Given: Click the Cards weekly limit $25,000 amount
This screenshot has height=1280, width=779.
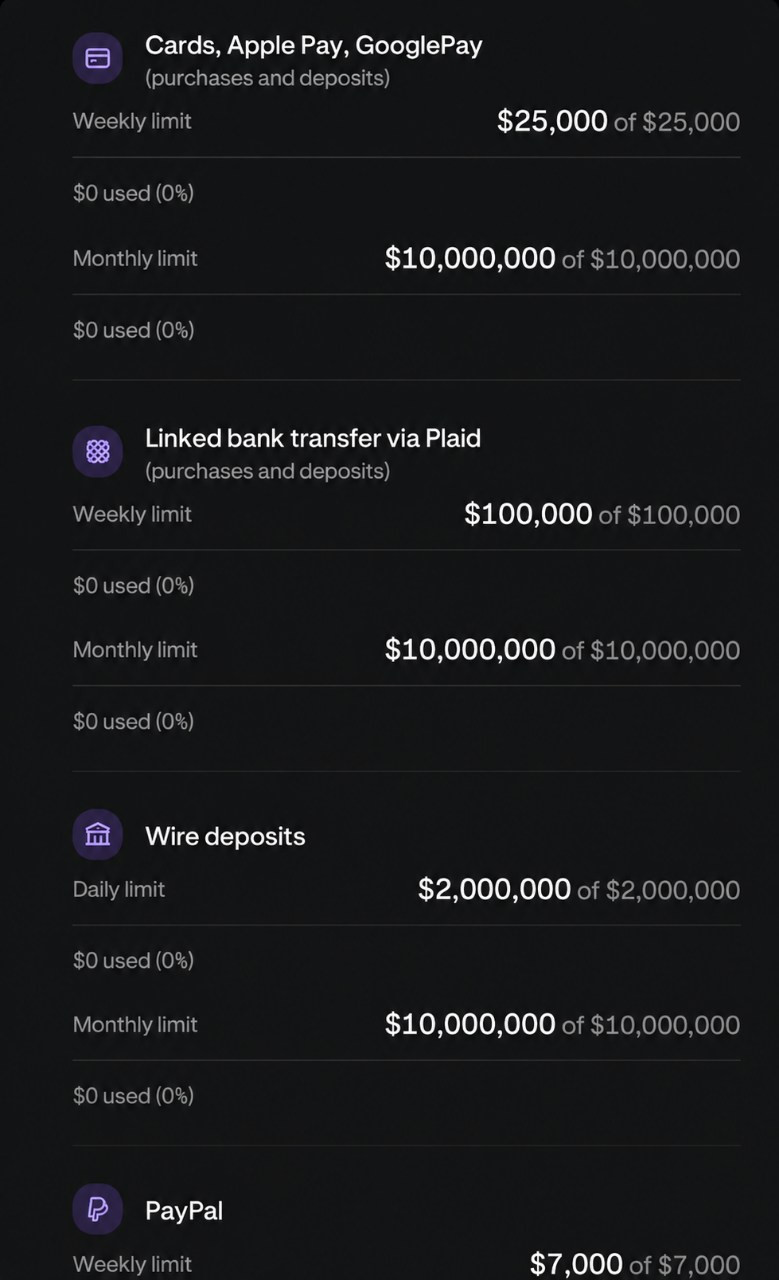Looking at the screenshot, I should 552,121.
